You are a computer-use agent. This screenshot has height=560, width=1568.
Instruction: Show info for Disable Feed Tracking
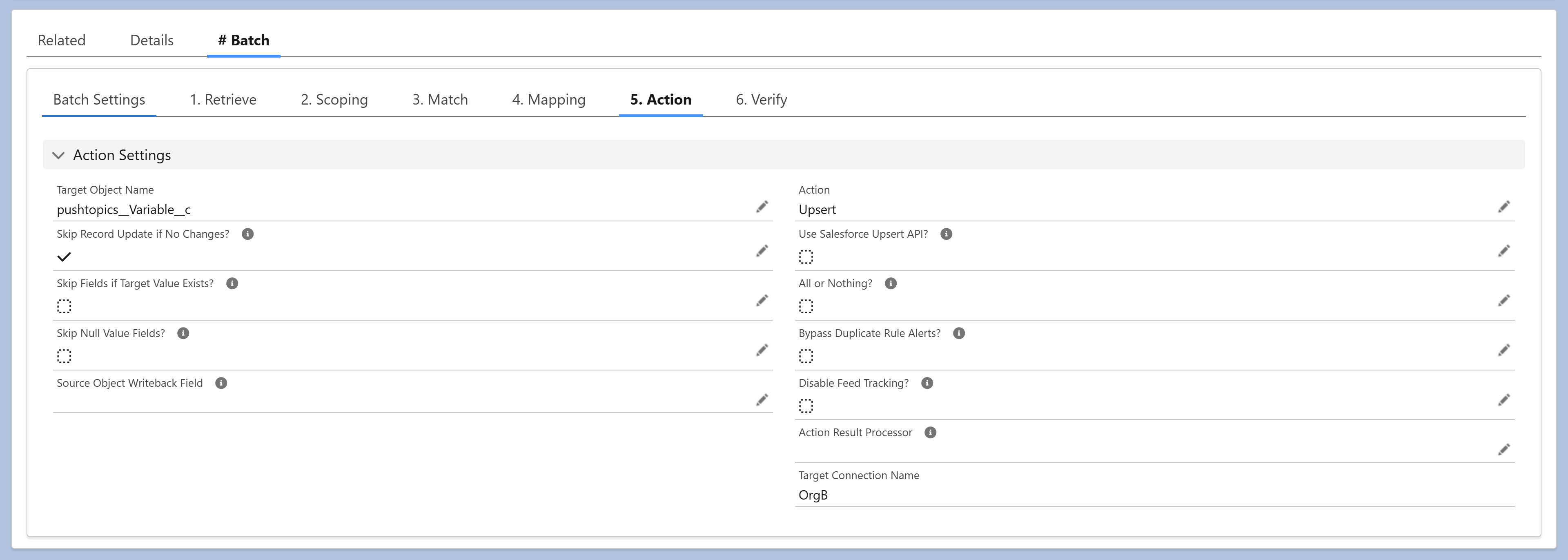coord(927,384)
